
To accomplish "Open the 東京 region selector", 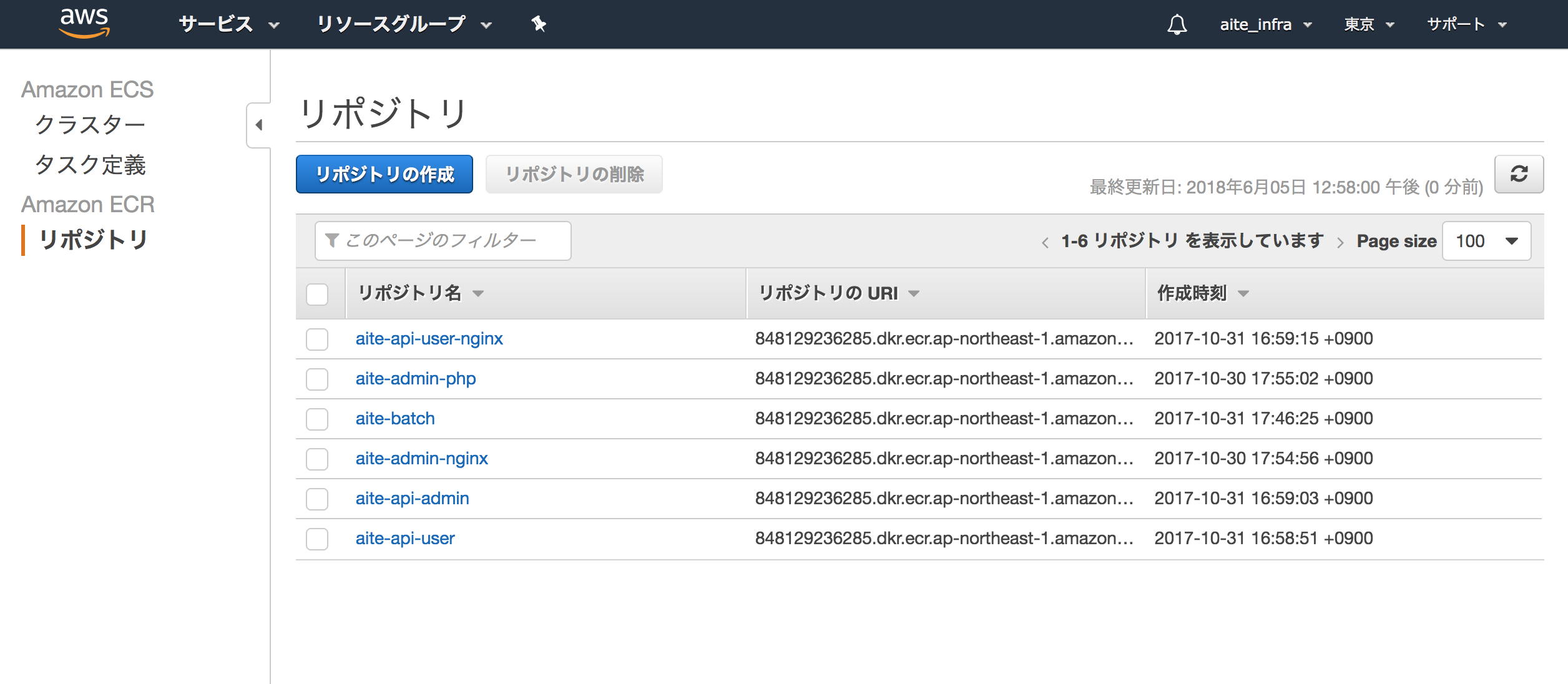I will (1369, 24).
